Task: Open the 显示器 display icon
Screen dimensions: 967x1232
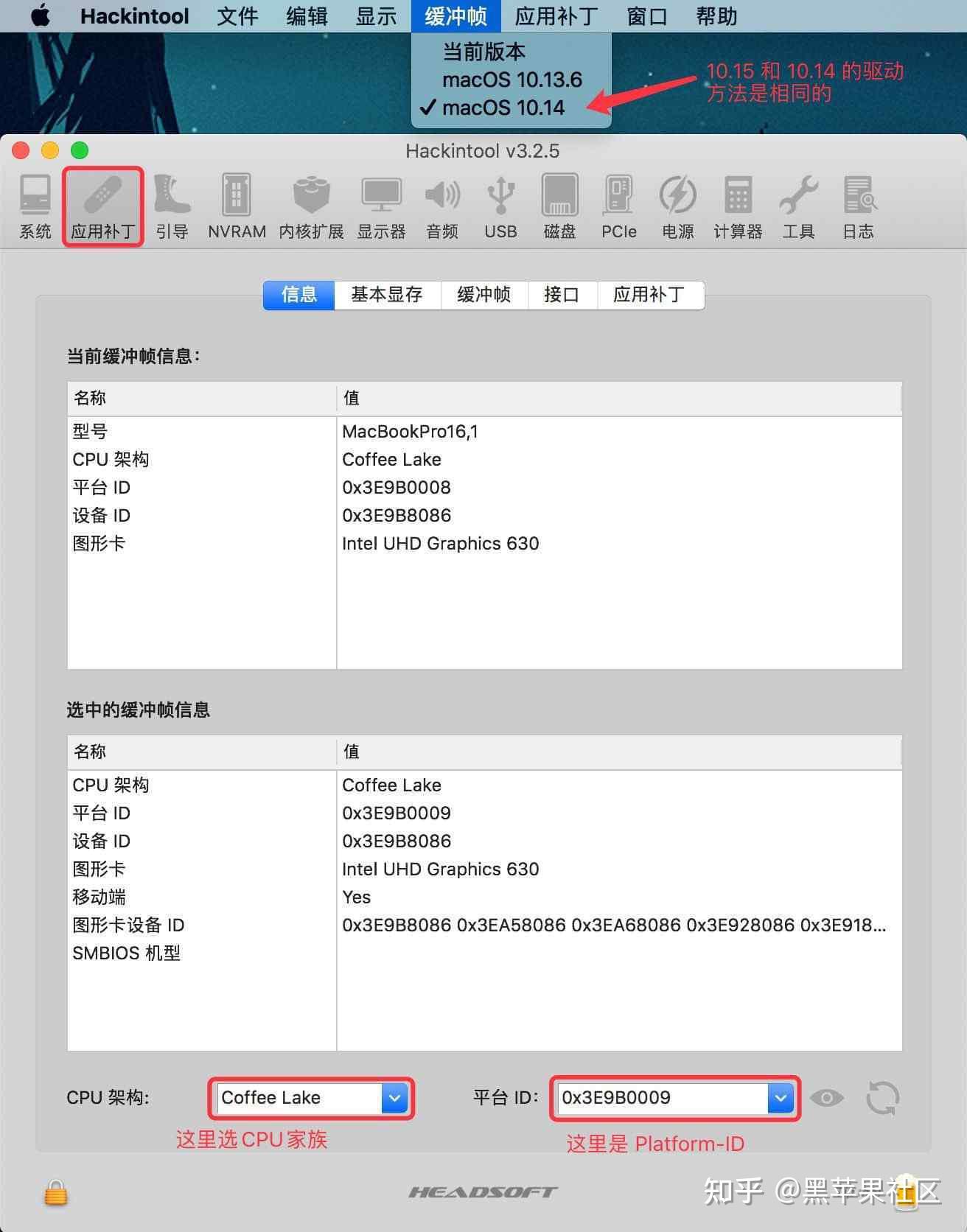Action: 381,206
